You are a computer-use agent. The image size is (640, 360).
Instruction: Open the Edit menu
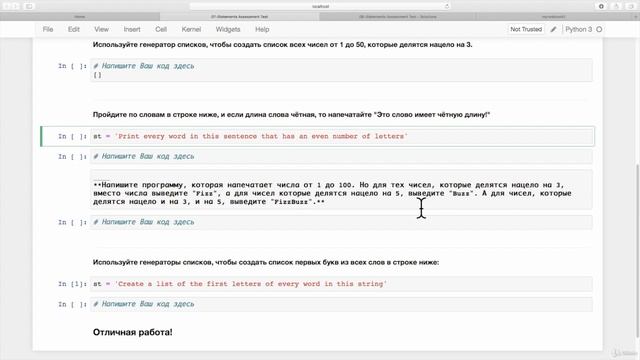click(73, 29)
